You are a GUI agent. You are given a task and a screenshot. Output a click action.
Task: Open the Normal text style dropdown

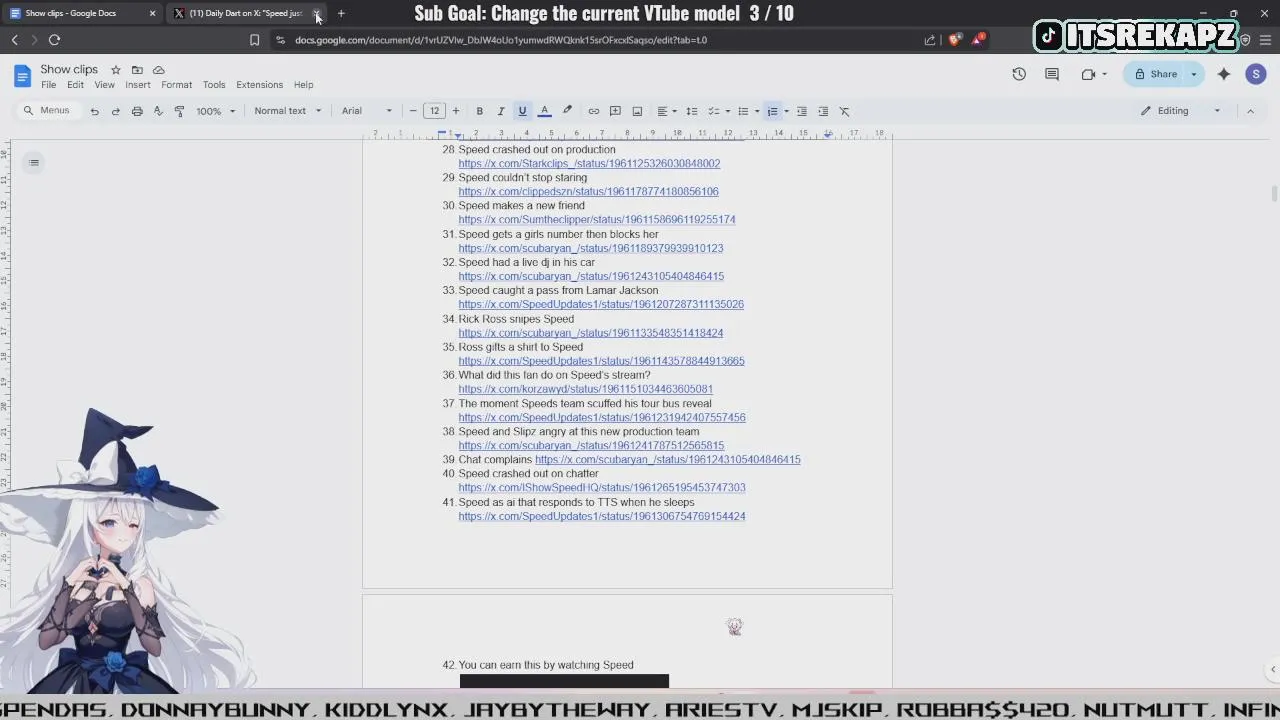coord(287,111)
